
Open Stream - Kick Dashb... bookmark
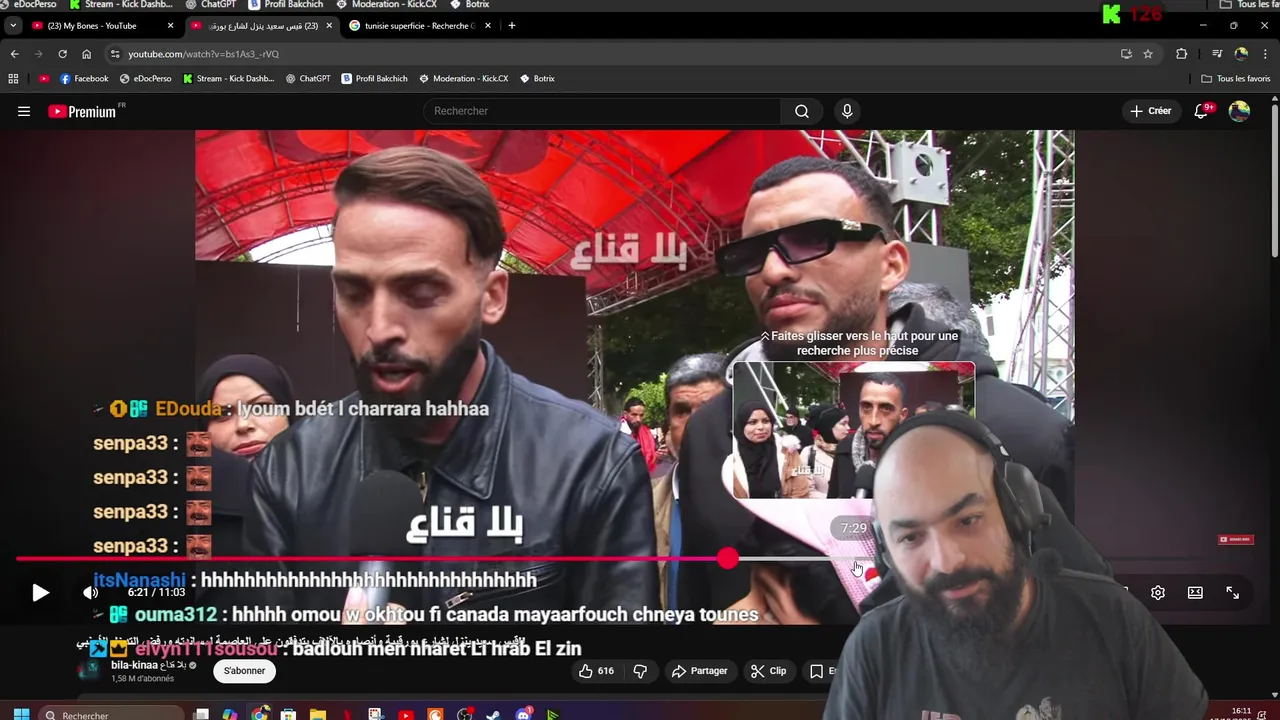click(229, 79)
